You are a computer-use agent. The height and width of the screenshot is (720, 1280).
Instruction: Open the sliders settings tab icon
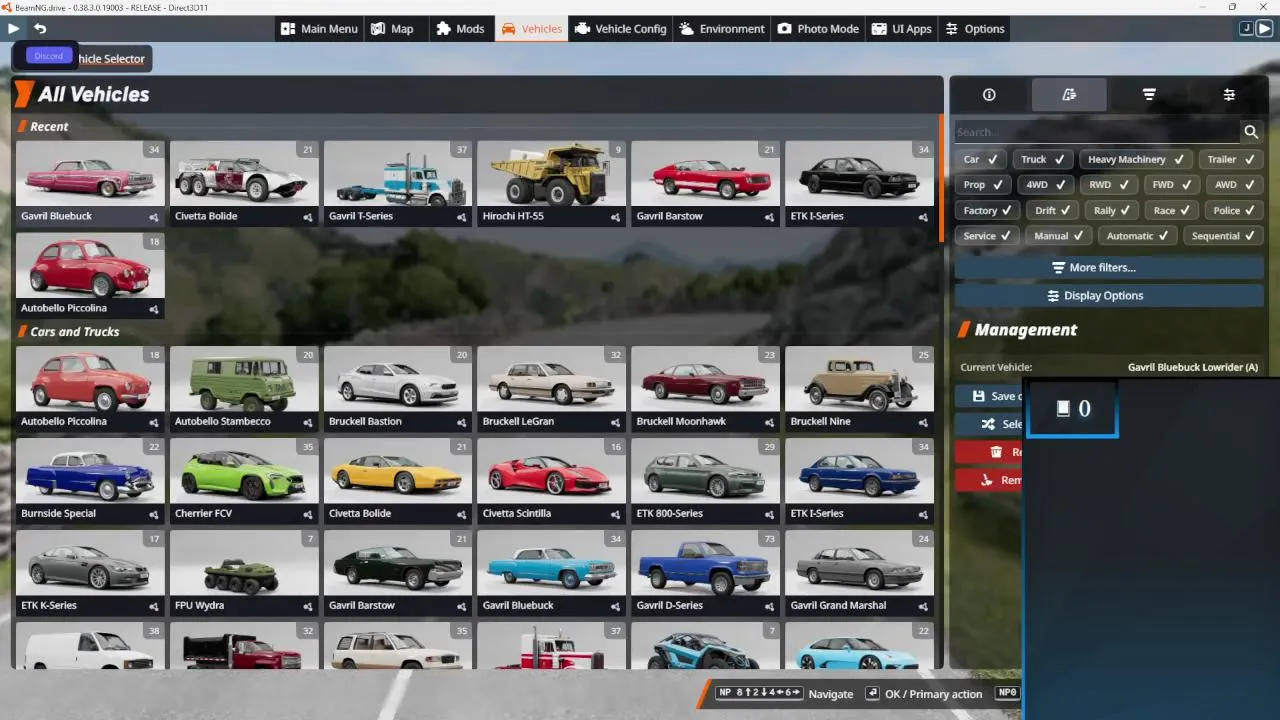1229,95
